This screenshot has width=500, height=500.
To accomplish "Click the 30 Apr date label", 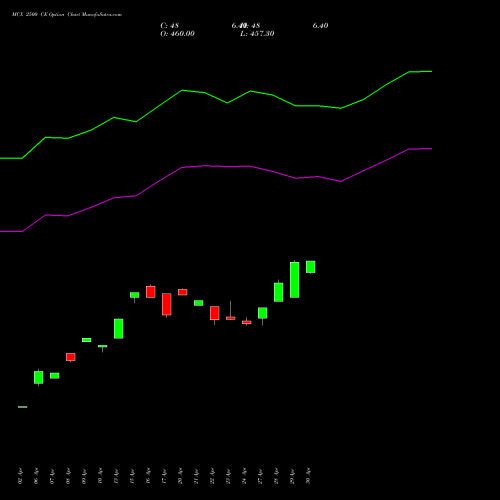I will pos(308,476).
